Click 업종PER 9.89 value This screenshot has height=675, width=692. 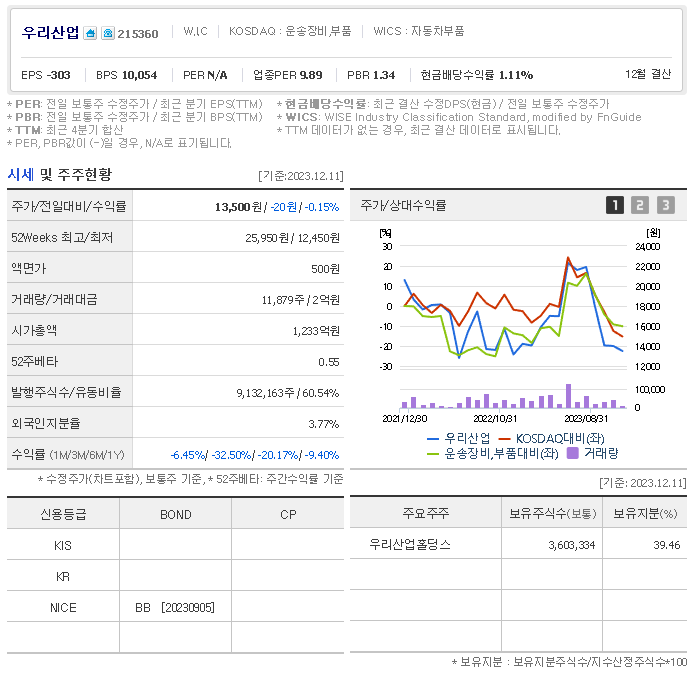click(x=311, y=75)
